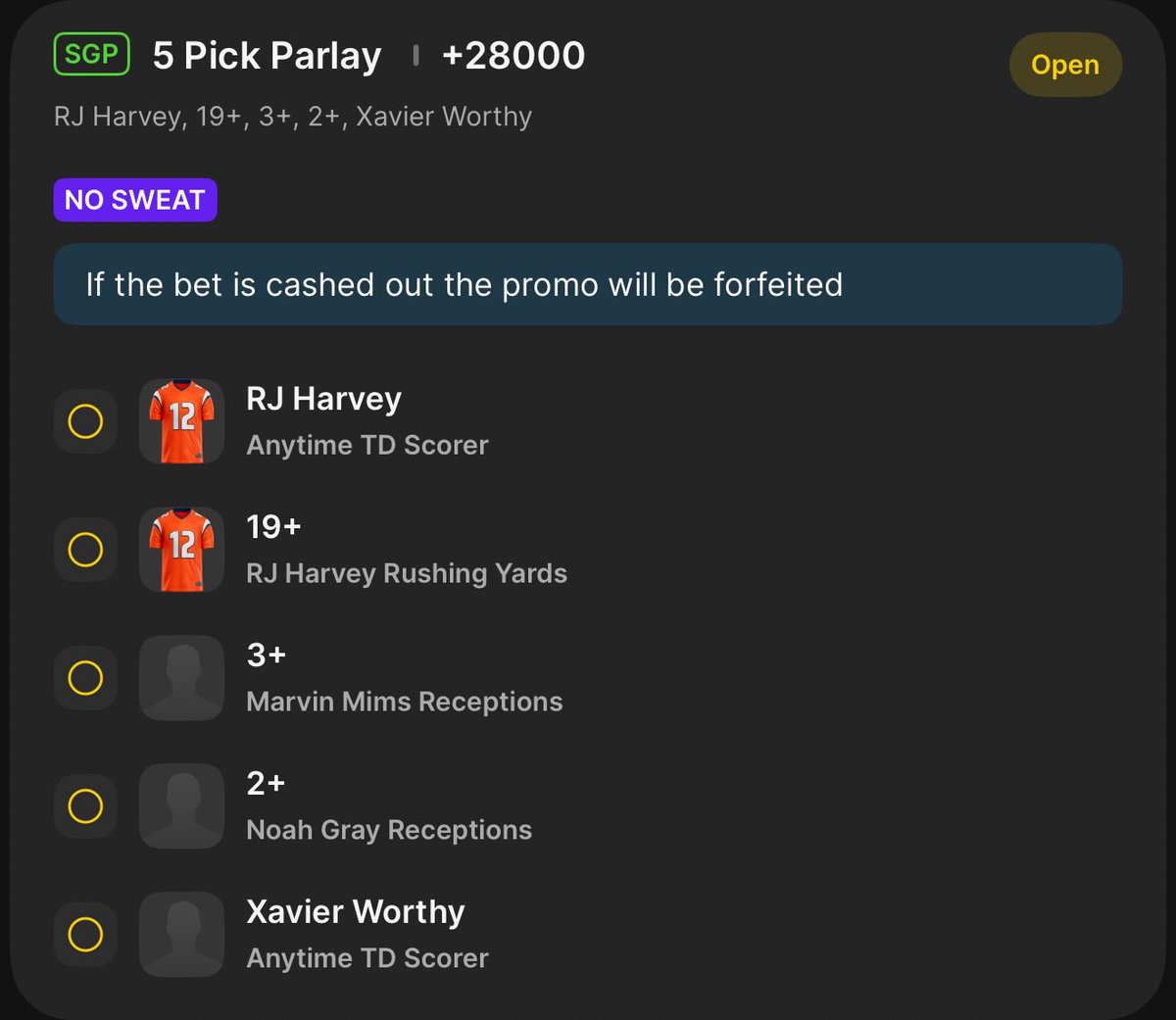Tap the RJ Harvey Anytime TD jersey icon

(182, 421)
